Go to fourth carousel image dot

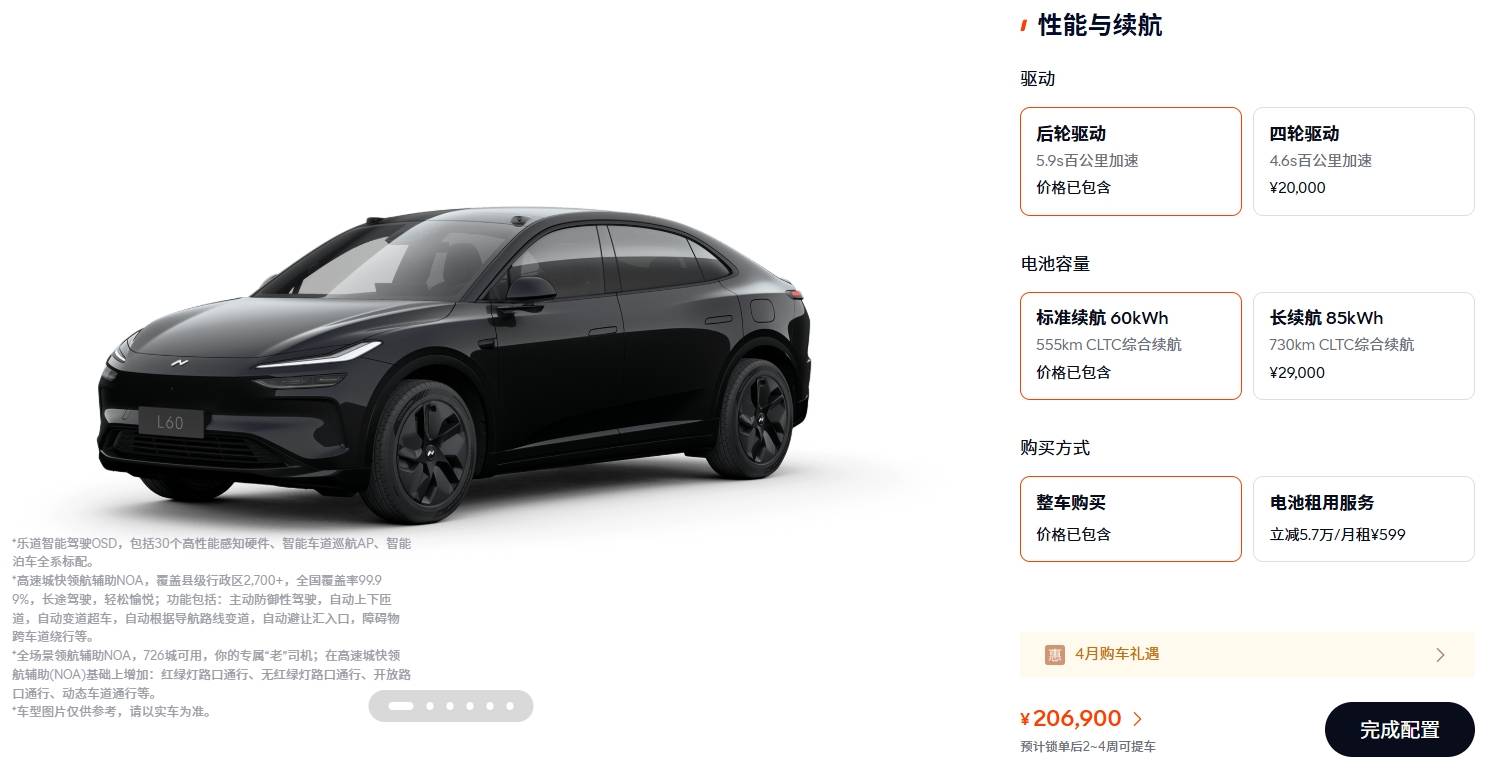click(x=470, y=706)
